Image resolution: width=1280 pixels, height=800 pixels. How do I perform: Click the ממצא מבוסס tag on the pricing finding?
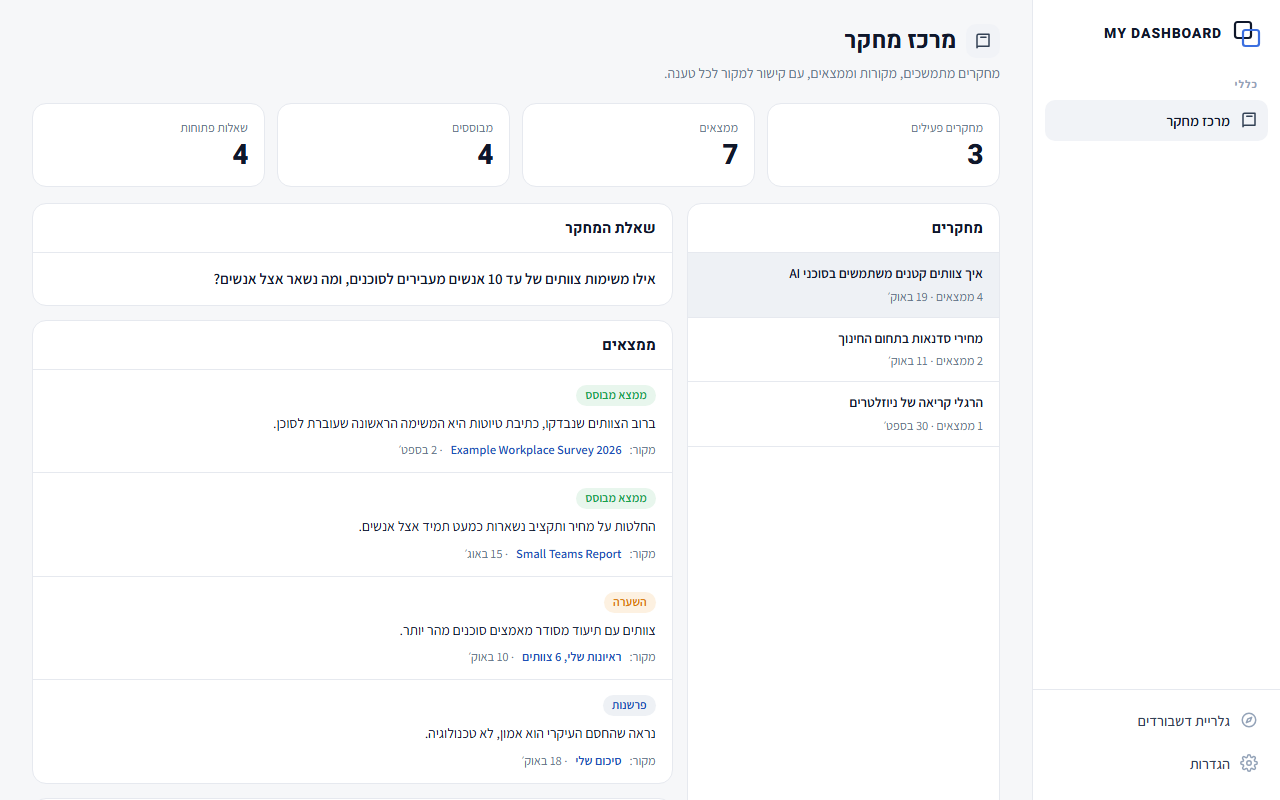pos(616,498)
